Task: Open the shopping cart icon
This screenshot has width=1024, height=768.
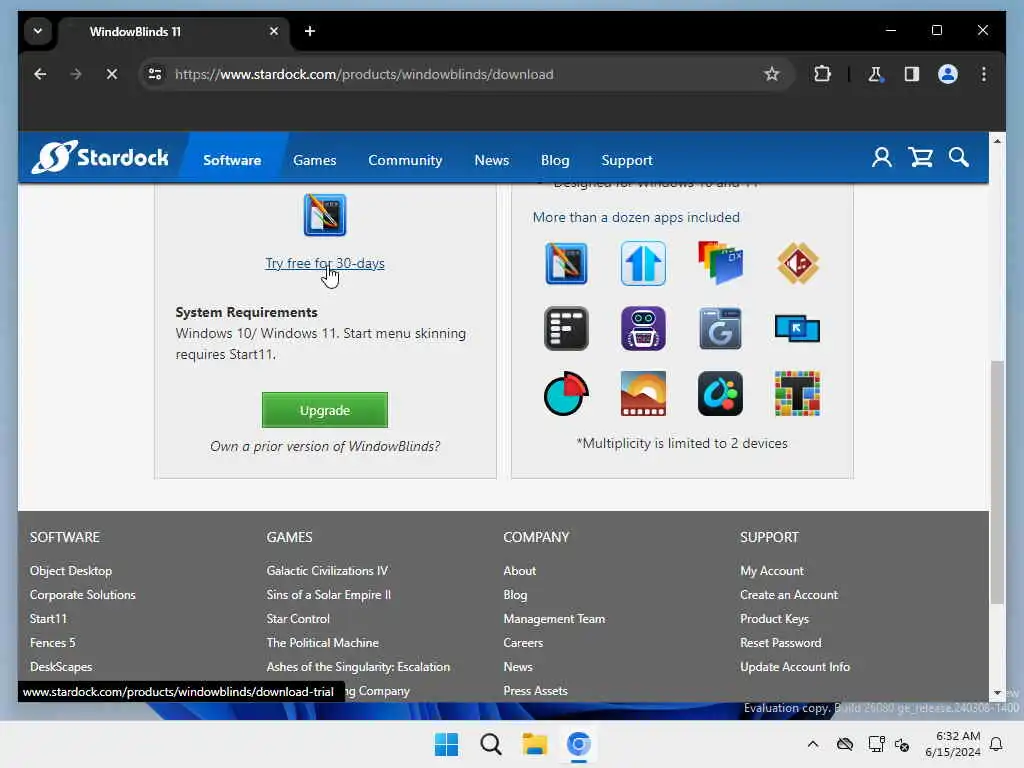Action: (920, 157)
